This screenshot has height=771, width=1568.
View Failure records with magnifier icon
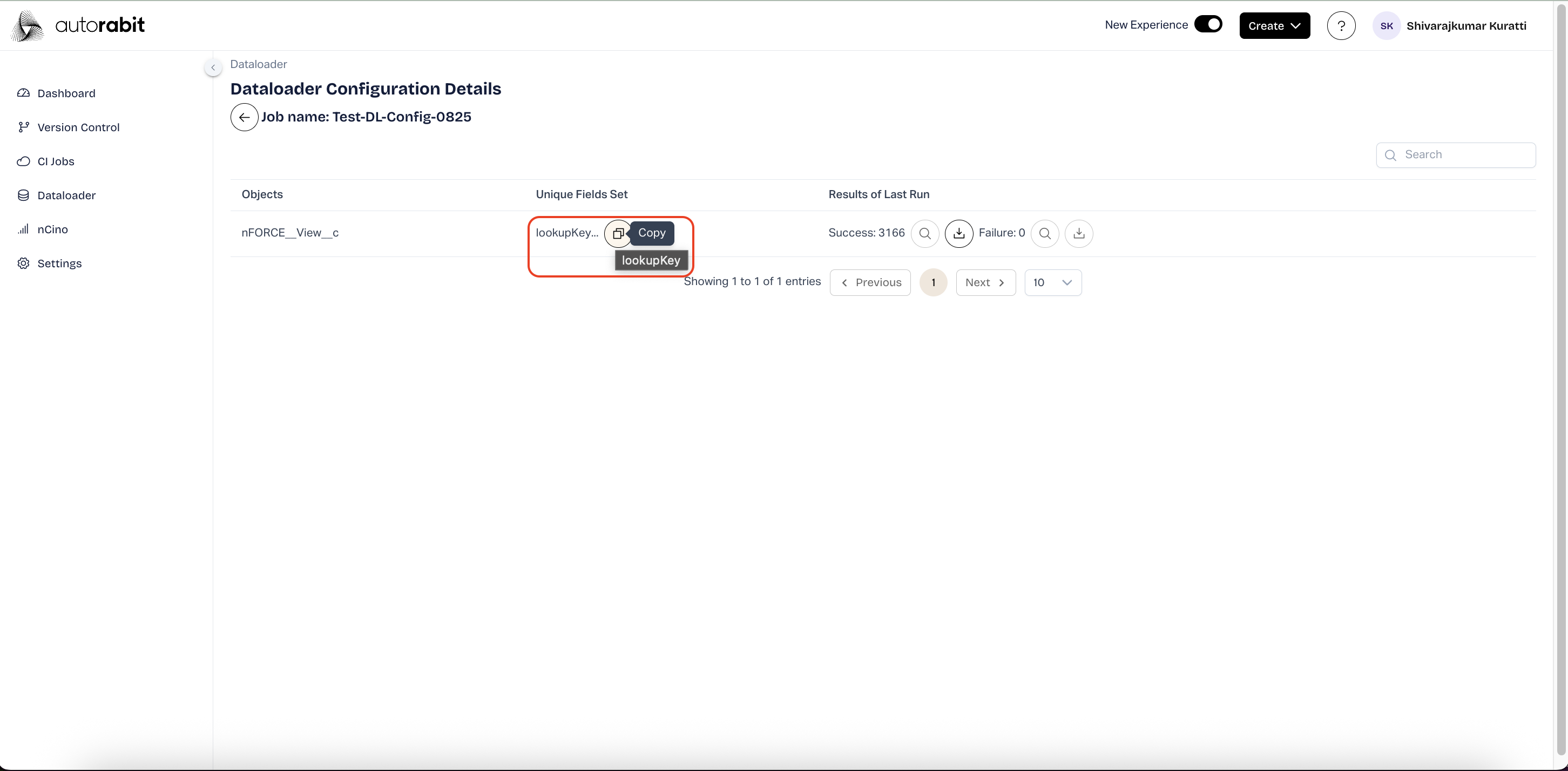click(1044, 234)
